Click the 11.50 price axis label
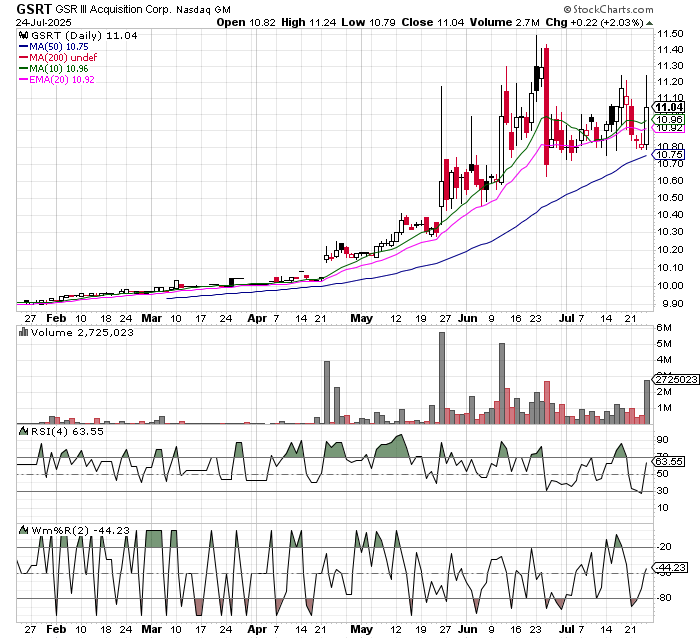 (x=670, y=34)
